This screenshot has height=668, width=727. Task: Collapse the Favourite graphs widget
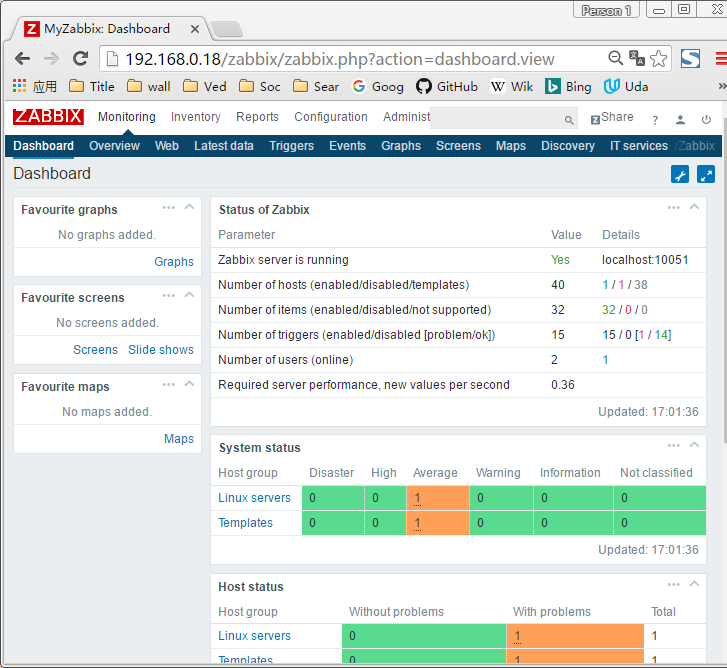click(x=189, y=207)
